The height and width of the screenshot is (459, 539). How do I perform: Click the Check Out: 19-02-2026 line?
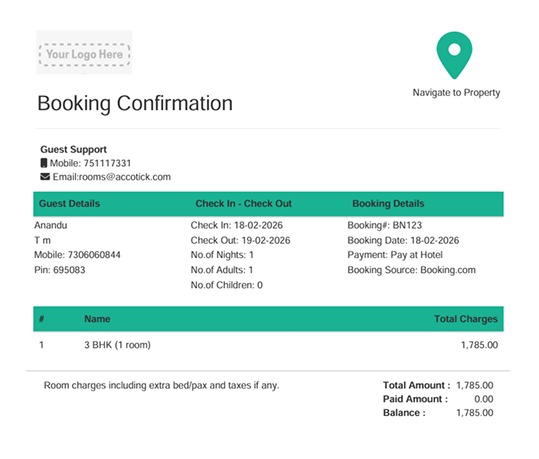point(240,240)
